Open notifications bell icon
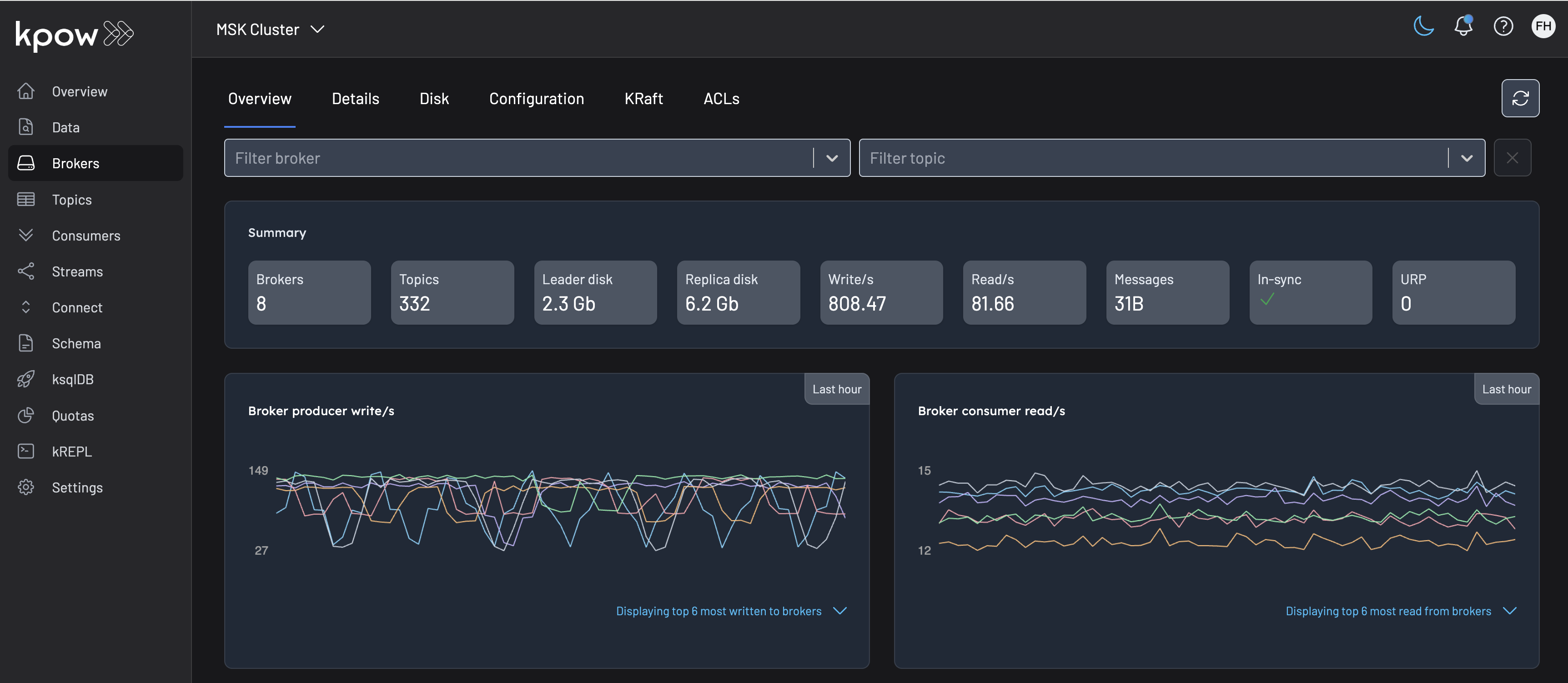This screenshot has height=683, width=1568. 1463,26
